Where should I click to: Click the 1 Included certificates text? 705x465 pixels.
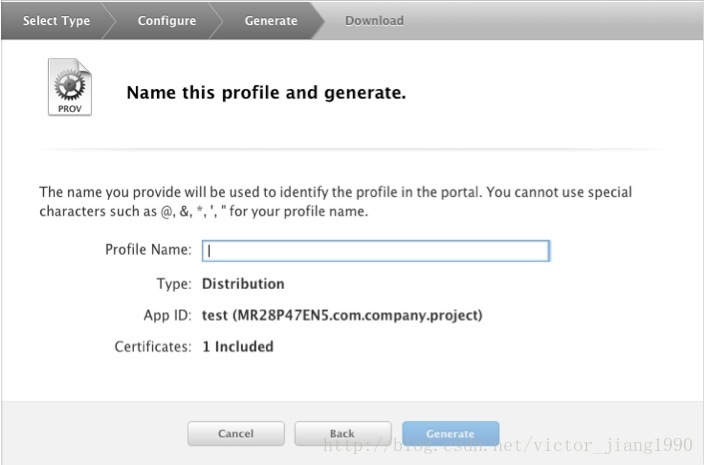click(x=238, y=347)
